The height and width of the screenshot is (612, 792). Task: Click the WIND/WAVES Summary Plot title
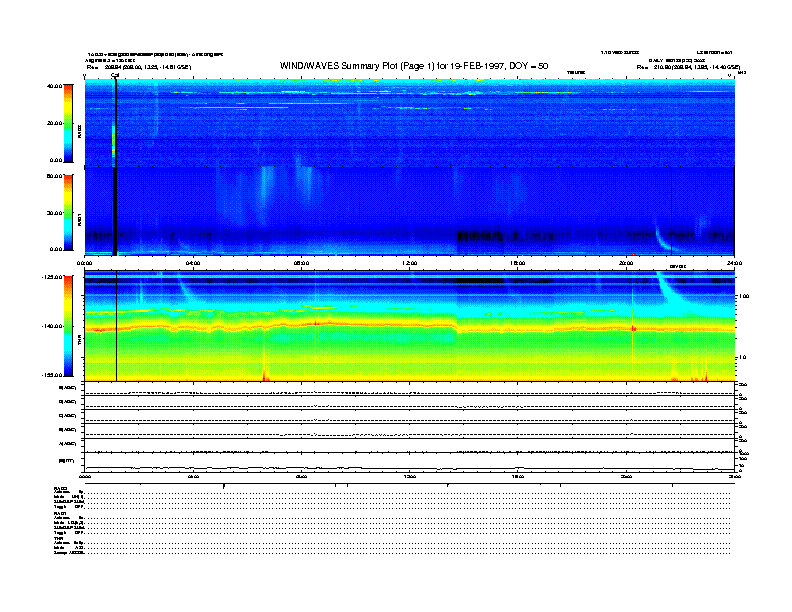414,66
